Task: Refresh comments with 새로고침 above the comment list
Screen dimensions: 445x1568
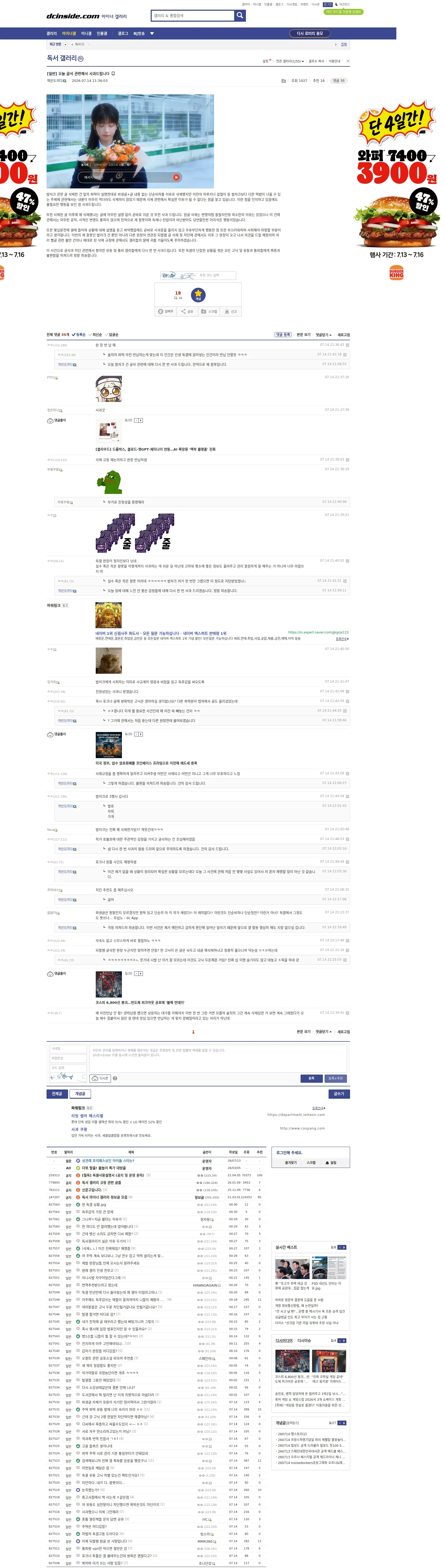Action: [344, 334]
